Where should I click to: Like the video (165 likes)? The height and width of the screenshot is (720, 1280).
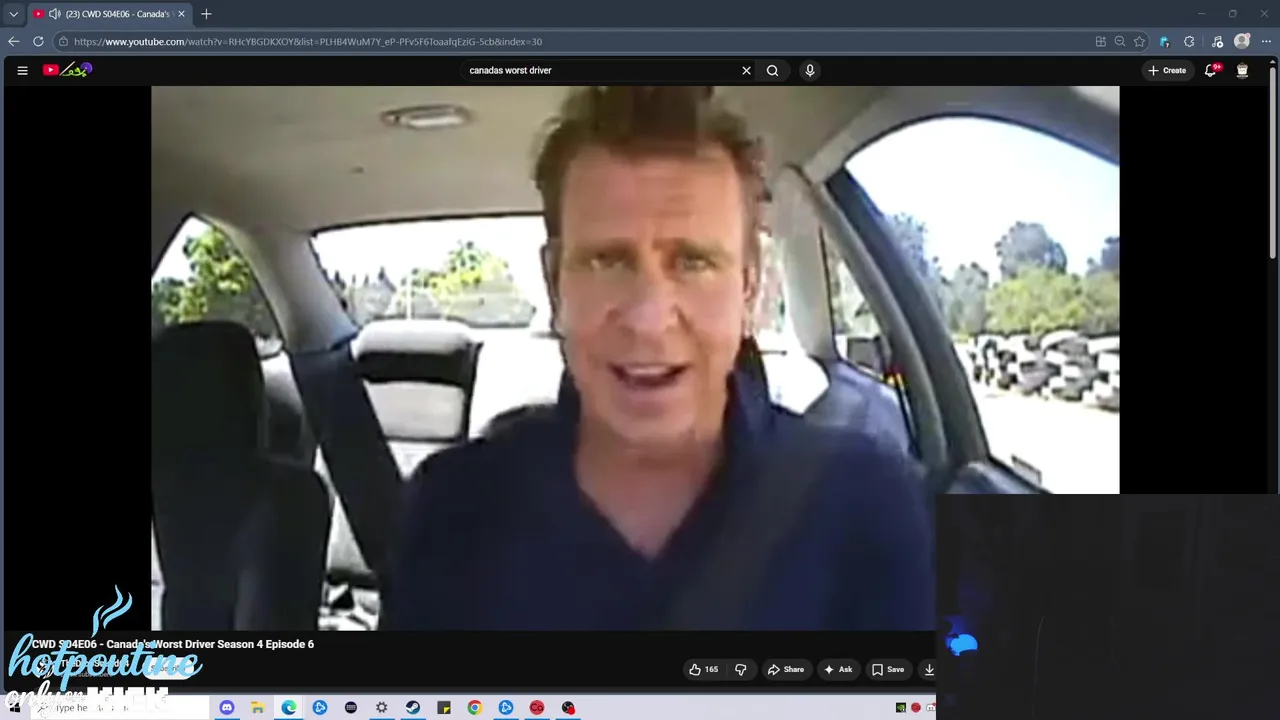[704, 670]
